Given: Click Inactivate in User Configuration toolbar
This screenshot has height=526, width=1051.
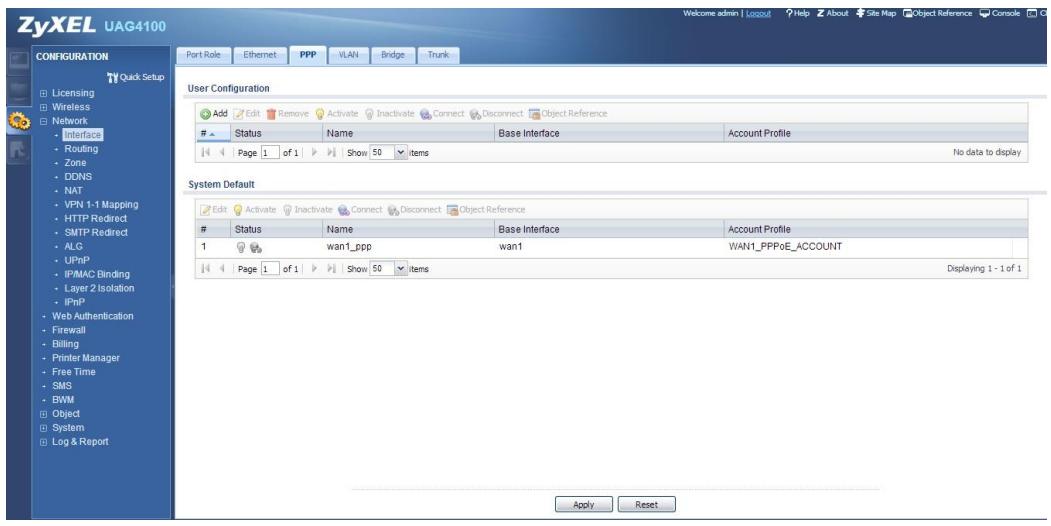Looking at the screenshot, I should [389, 114].
